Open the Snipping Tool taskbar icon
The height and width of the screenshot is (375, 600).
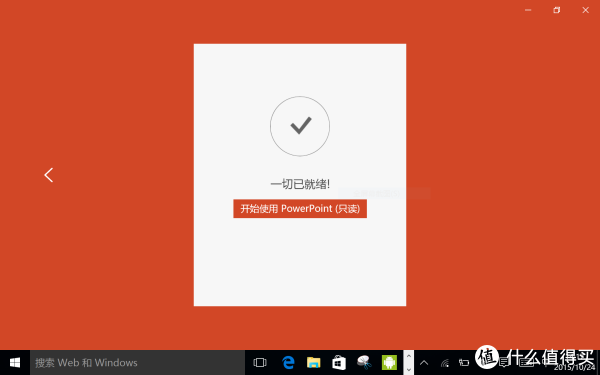pos(364,362)
